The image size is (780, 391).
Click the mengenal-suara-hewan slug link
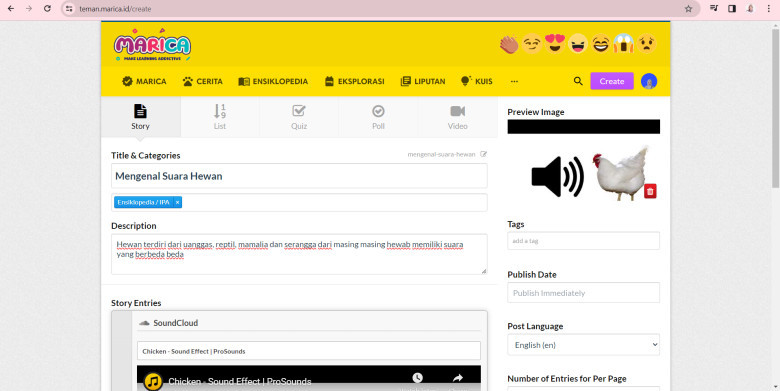click(441, 154)
